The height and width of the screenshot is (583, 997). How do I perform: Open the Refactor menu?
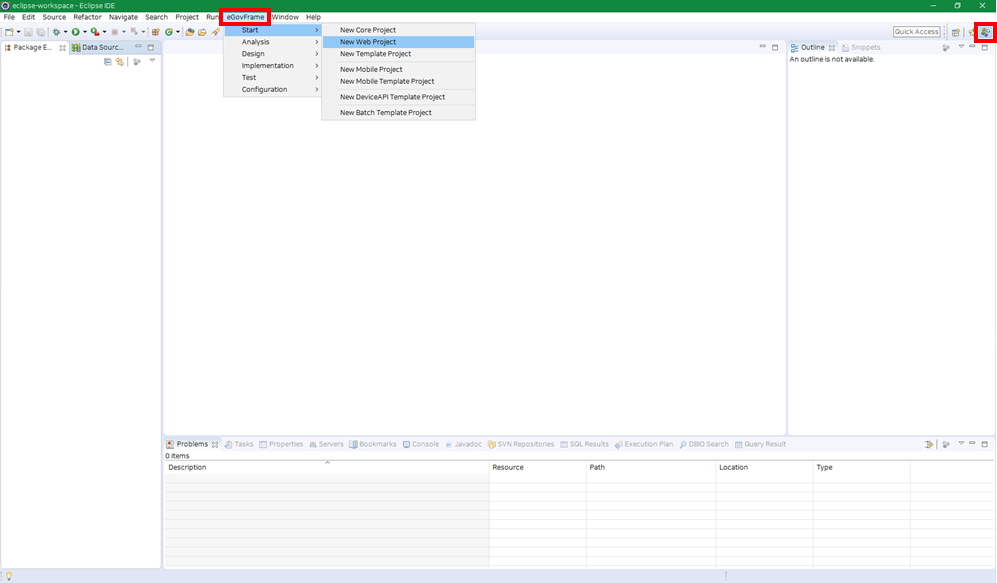tap(87, 17)
